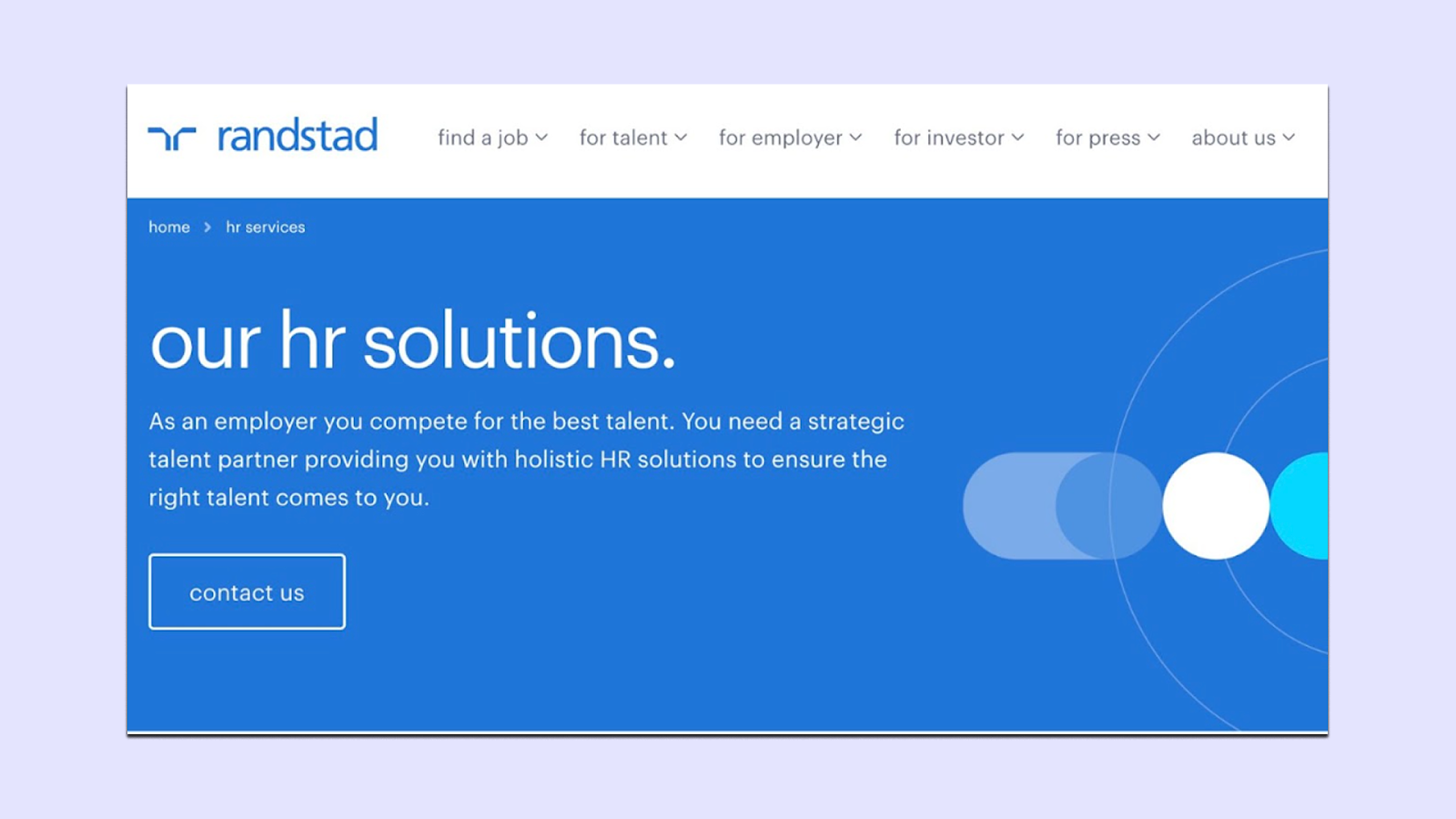Open the 'for employer' menu
1456x819 pixels.
point(790,138)
